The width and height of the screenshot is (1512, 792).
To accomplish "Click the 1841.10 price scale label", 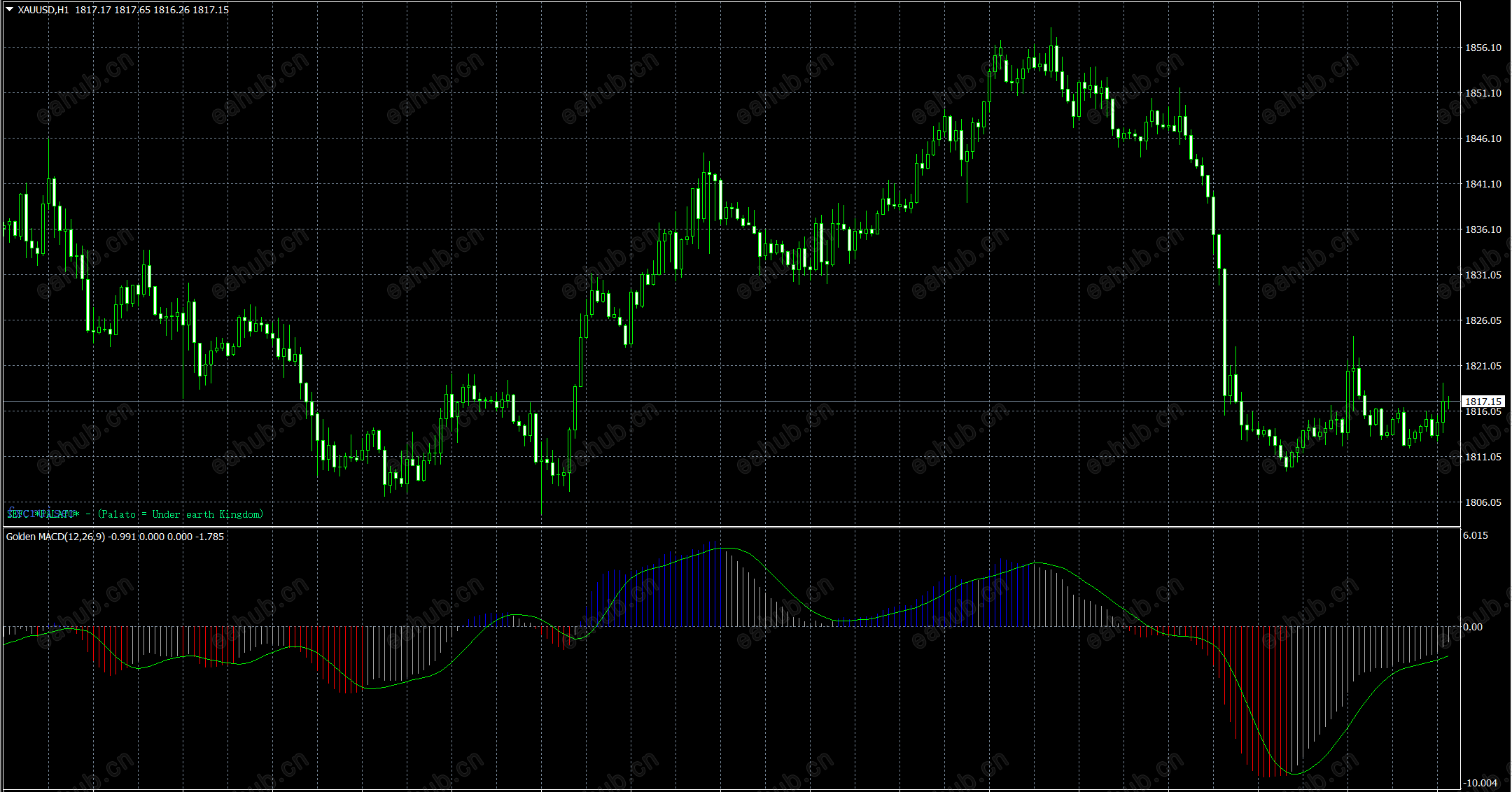I will (1483, 184).
